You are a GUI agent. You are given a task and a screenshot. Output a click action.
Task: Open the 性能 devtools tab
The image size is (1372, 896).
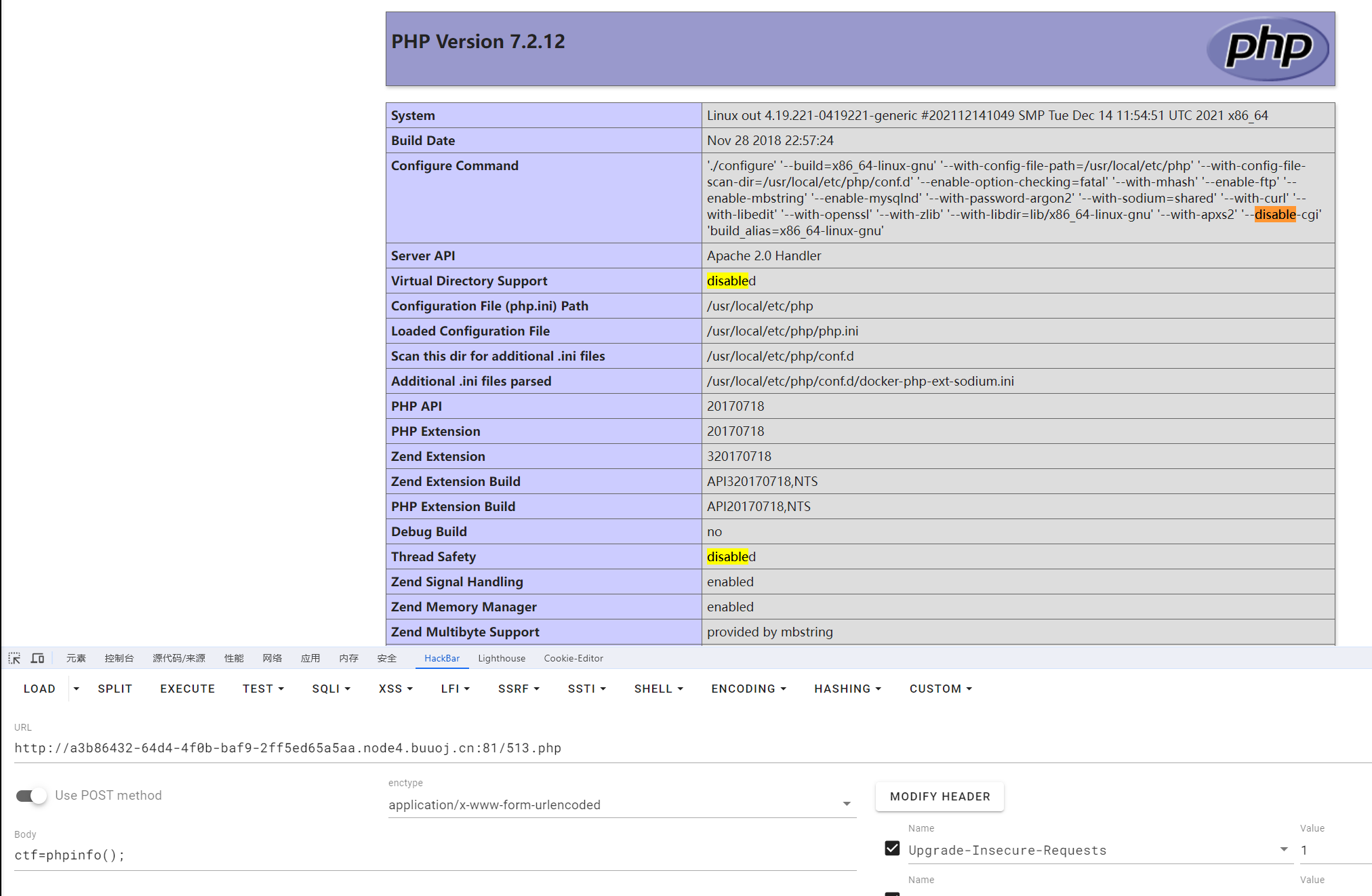[x=234, y=658]
